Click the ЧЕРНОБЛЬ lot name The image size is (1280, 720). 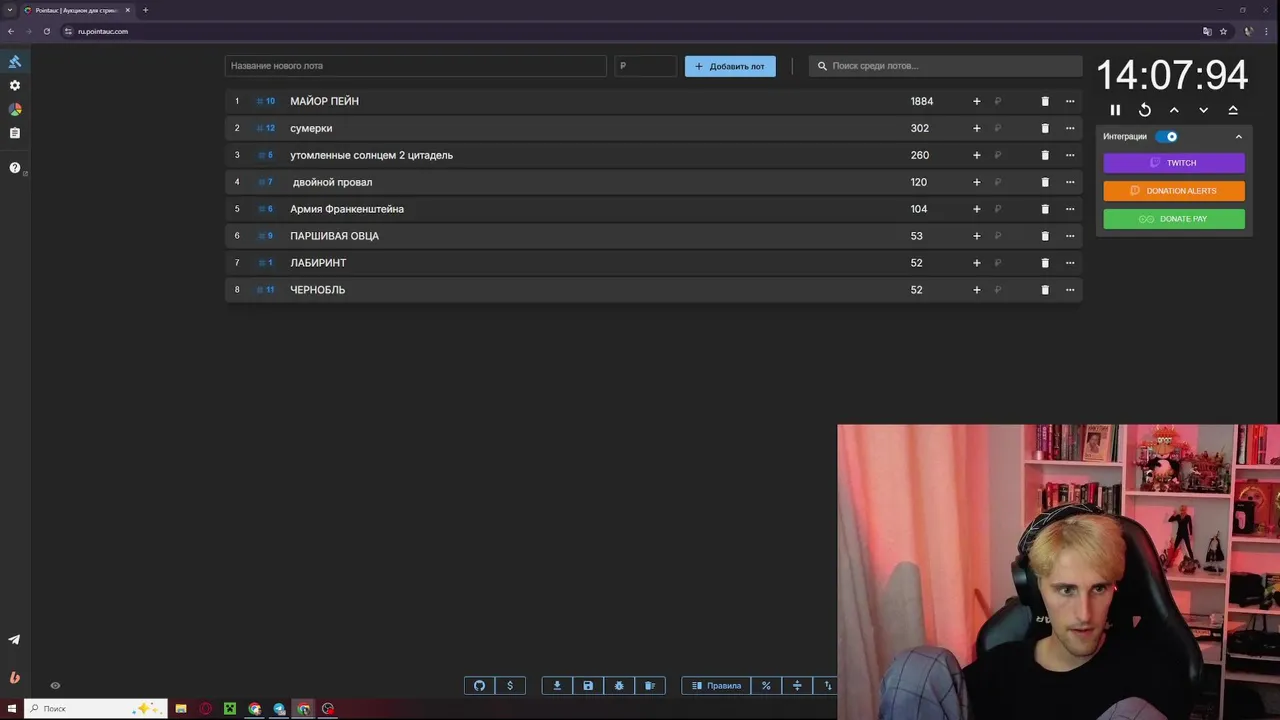[x=318, y=290]
